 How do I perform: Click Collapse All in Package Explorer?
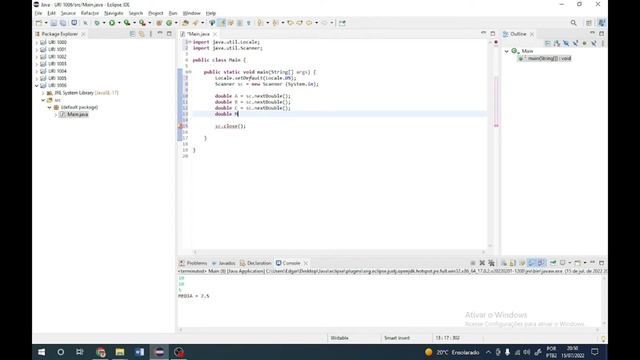(x=132, y=34)
